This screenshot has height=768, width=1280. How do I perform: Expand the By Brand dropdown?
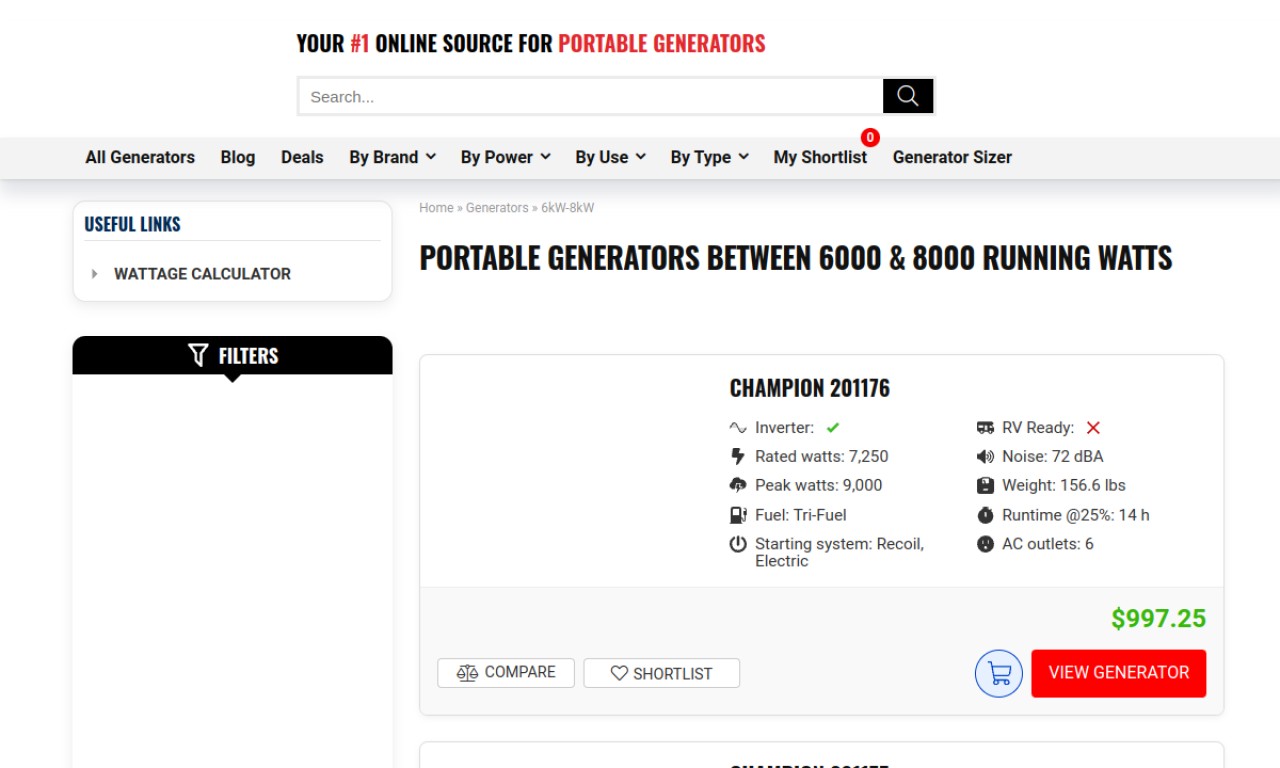393,157
